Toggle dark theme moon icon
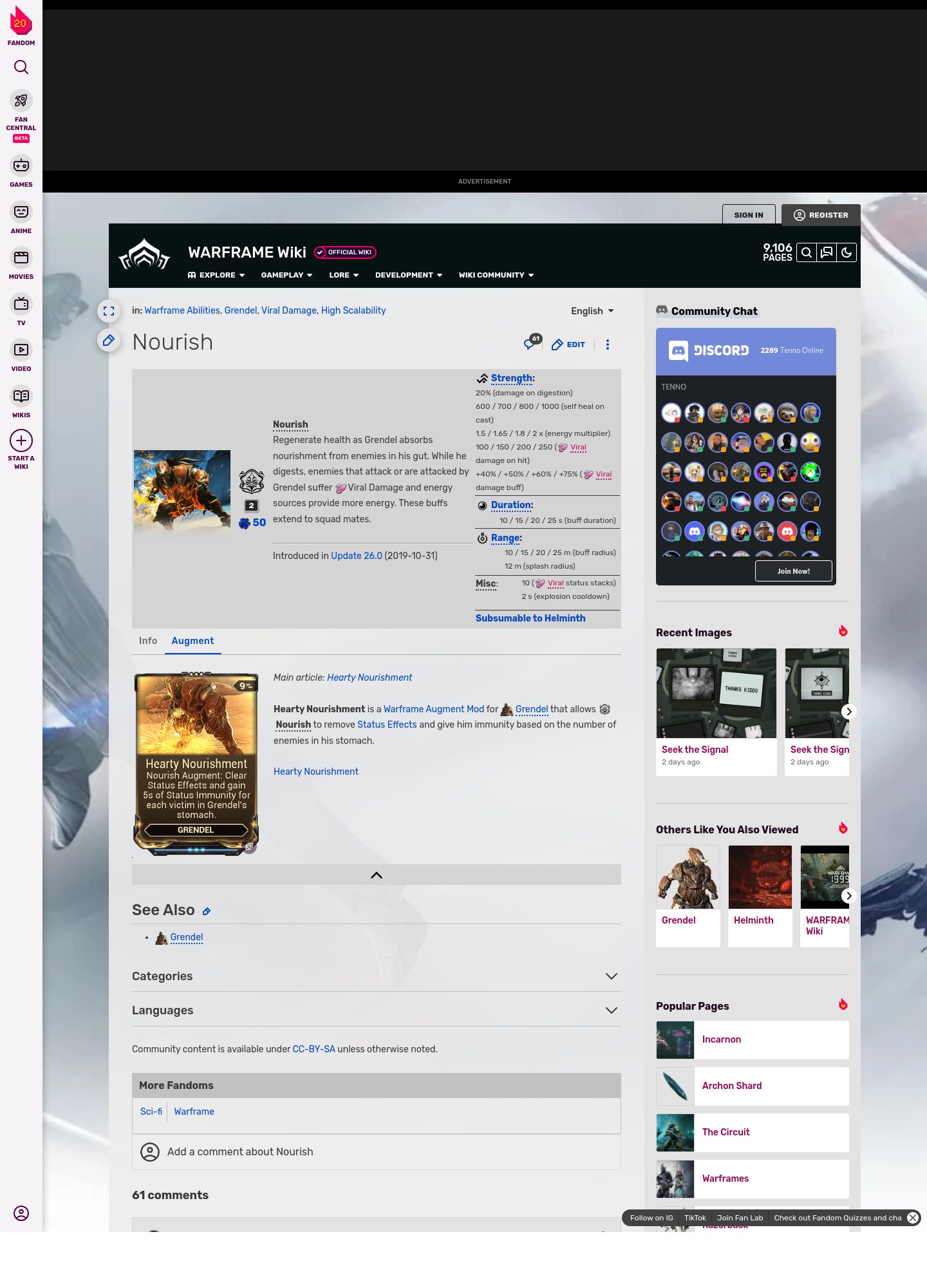This screenshot has width=927, height=1288. (x=847, y=252)
